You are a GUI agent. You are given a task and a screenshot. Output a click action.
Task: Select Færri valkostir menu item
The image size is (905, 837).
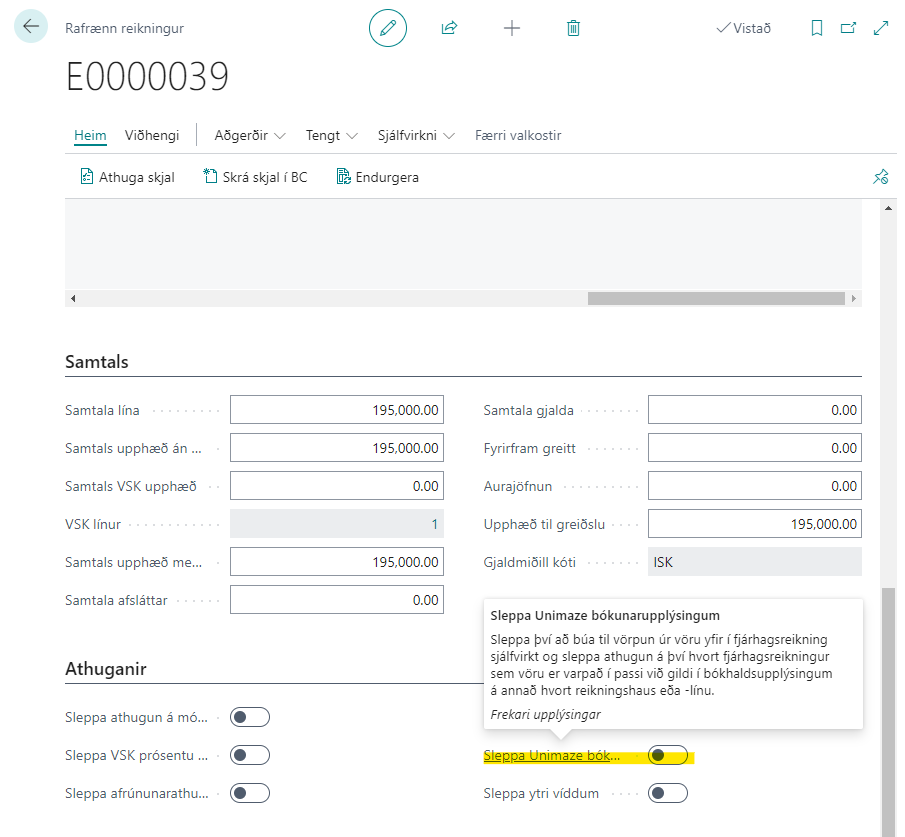click(x=518, y=135)
